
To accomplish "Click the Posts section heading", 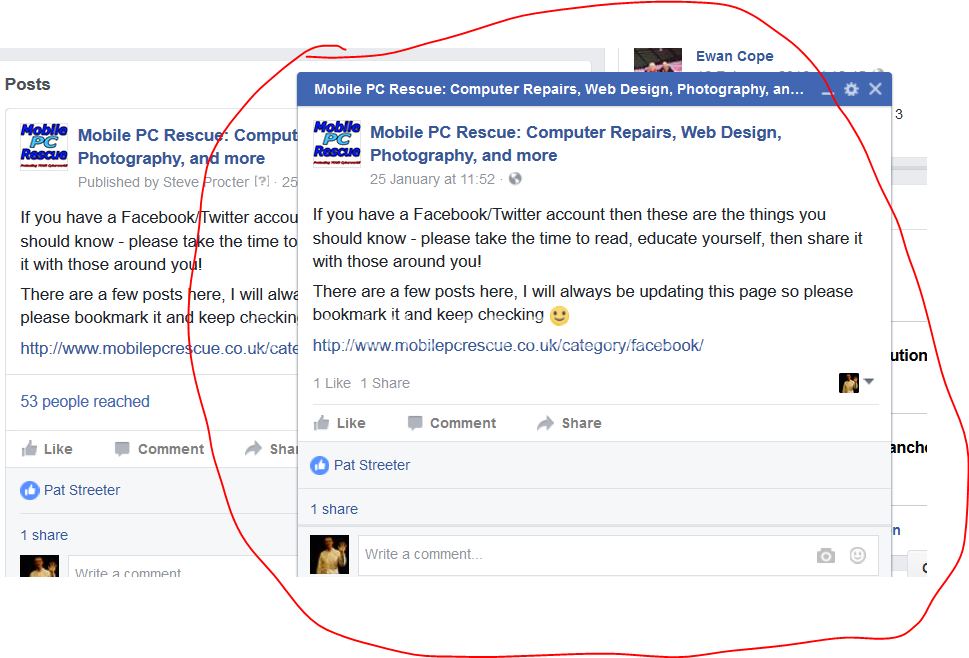I will coord(28,84).
